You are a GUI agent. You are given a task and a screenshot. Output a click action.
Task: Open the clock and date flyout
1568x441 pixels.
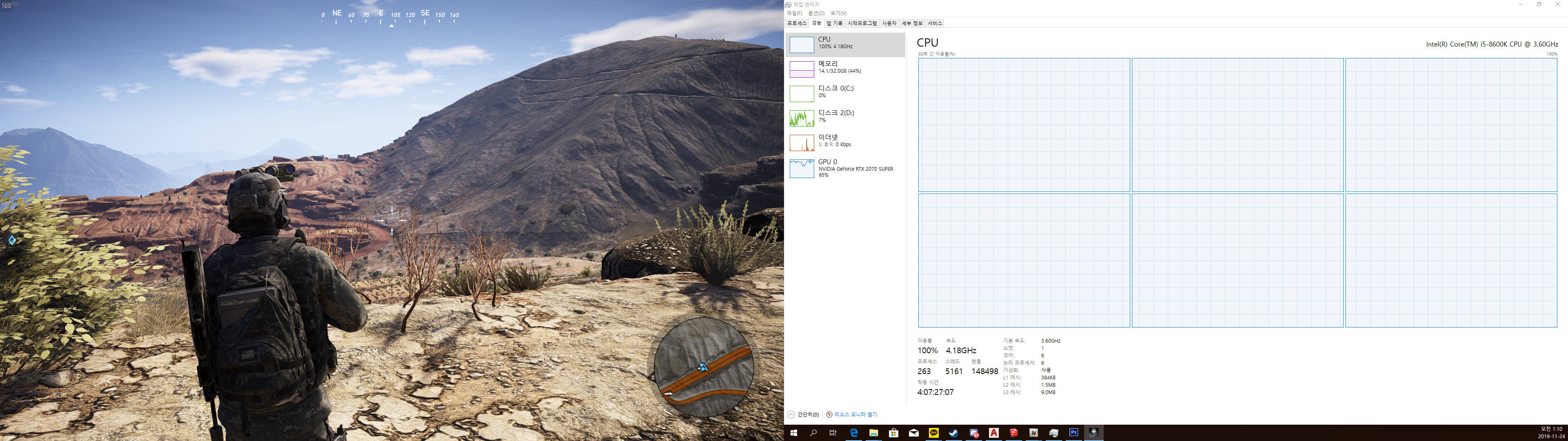coord(1552,433)
